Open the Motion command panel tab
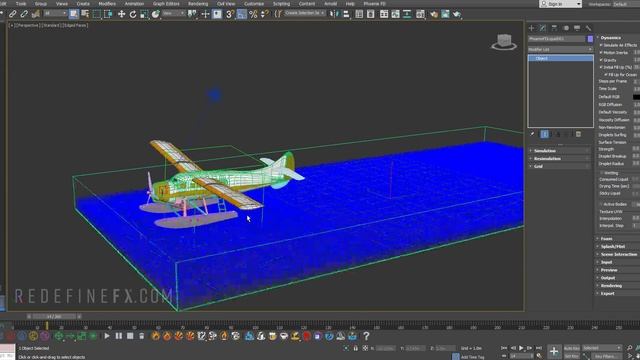Screen dimensions: 640x360 [x=566, y=28]
